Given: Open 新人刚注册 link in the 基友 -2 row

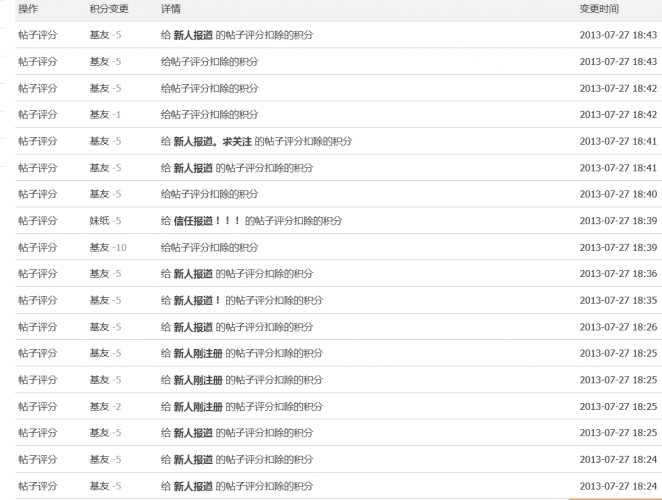Looking at the screenshot, I should coord(198,407).
